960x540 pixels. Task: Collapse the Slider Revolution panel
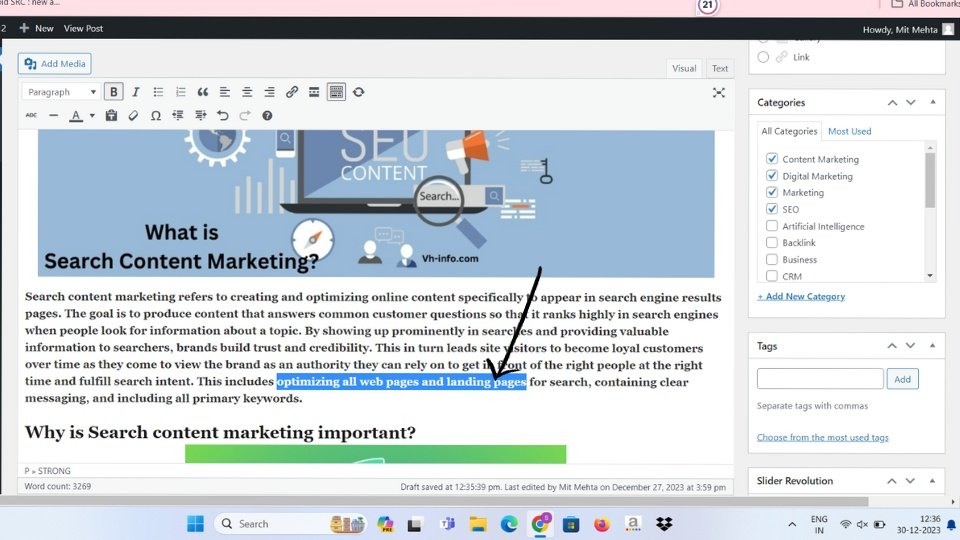click(932, 481)
